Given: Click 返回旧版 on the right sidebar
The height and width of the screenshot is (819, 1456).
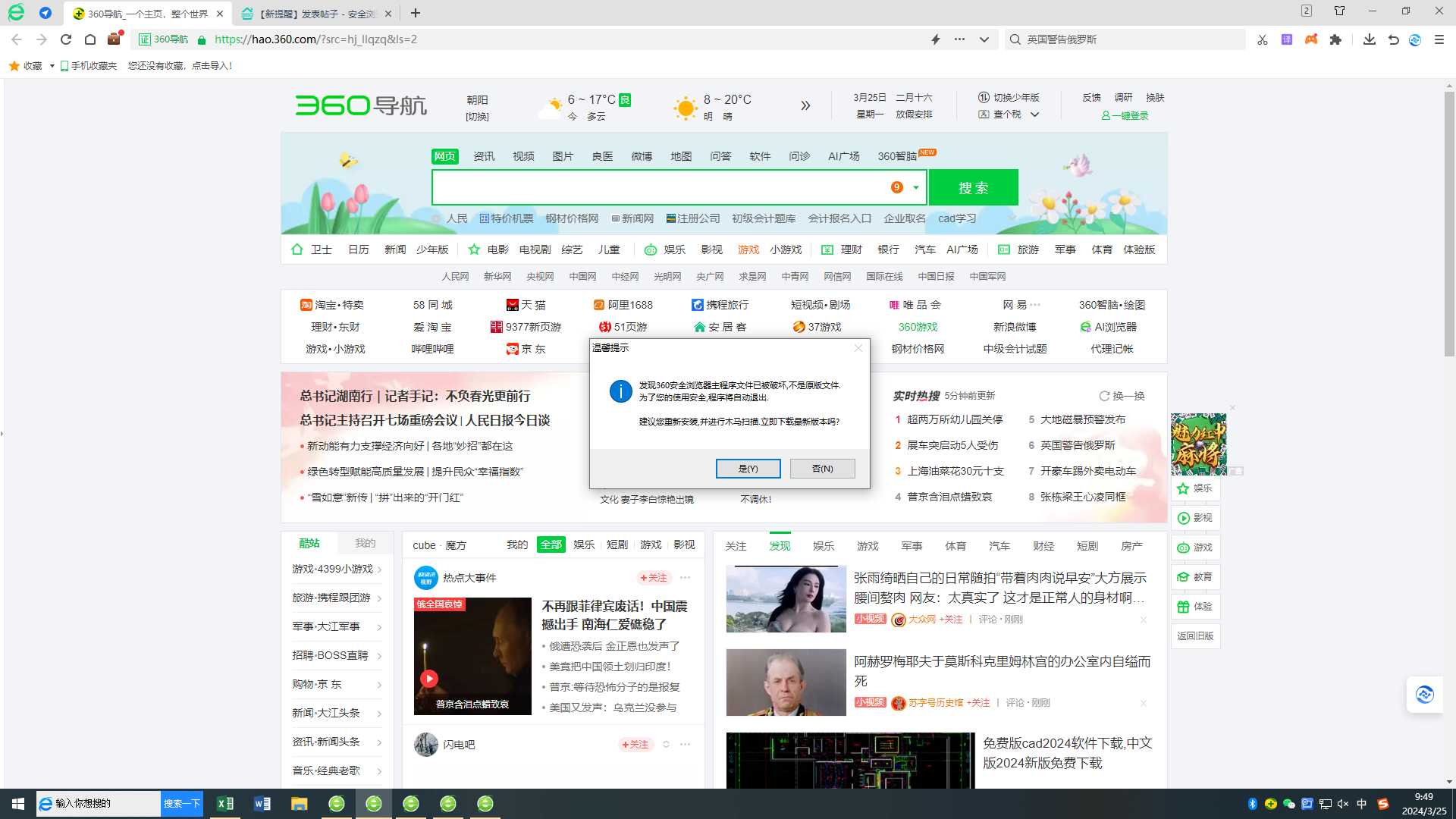Looking at the screenshot, I should tap(1196, 636).
